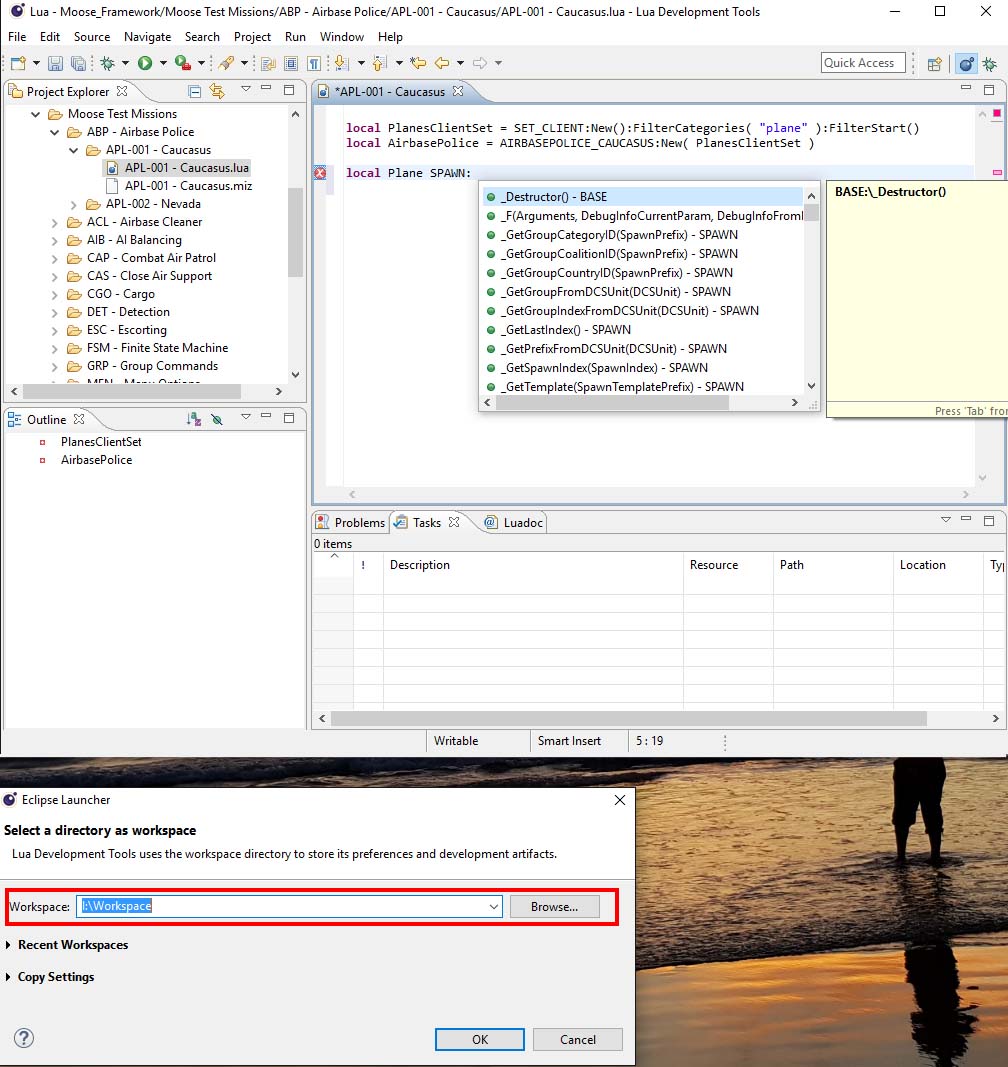Minimize the Project Explorer panel
This screenshot has width=1008, height=1067.
(266, 89)
